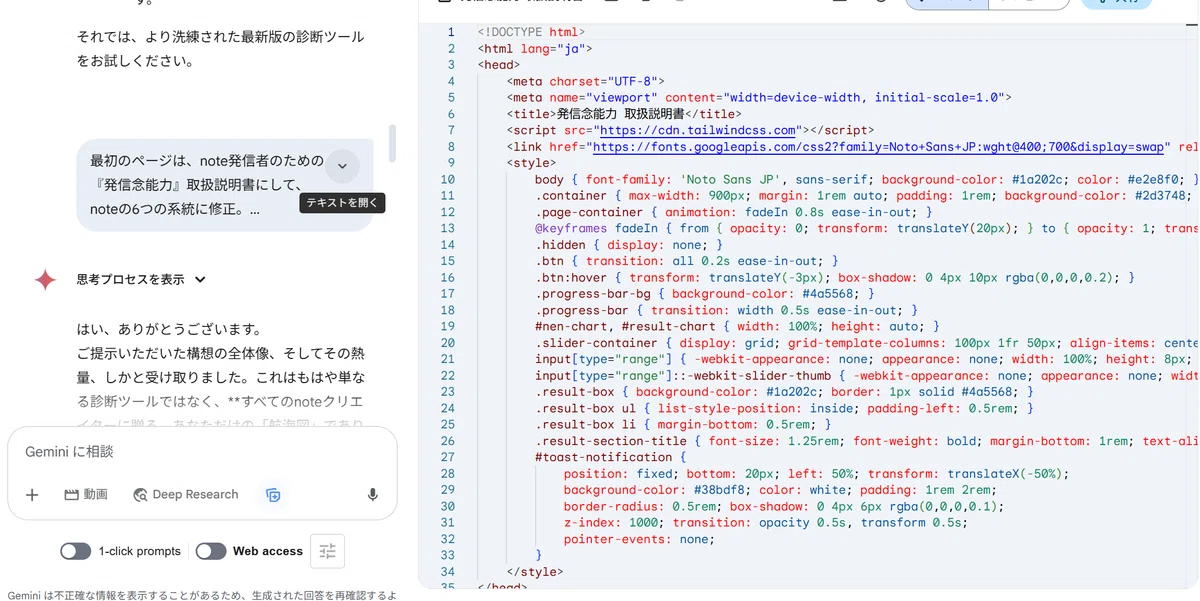Enable the 1-click prompts toggle
The height and width of the screenshot is (601, 1200).
click(x=75, y=551)
